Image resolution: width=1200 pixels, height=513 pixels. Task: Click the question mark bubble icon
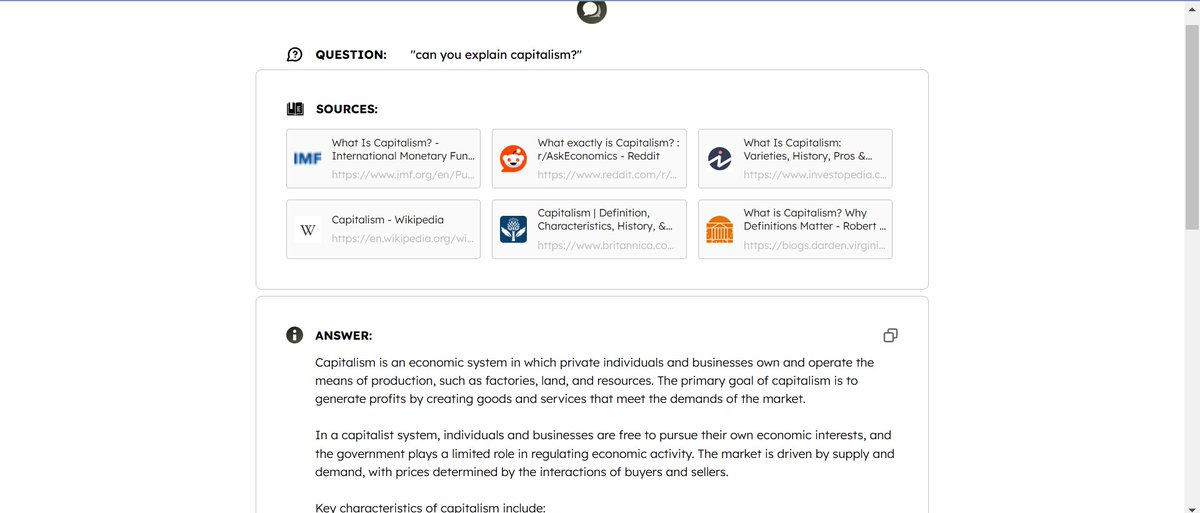tap(295, 55)
